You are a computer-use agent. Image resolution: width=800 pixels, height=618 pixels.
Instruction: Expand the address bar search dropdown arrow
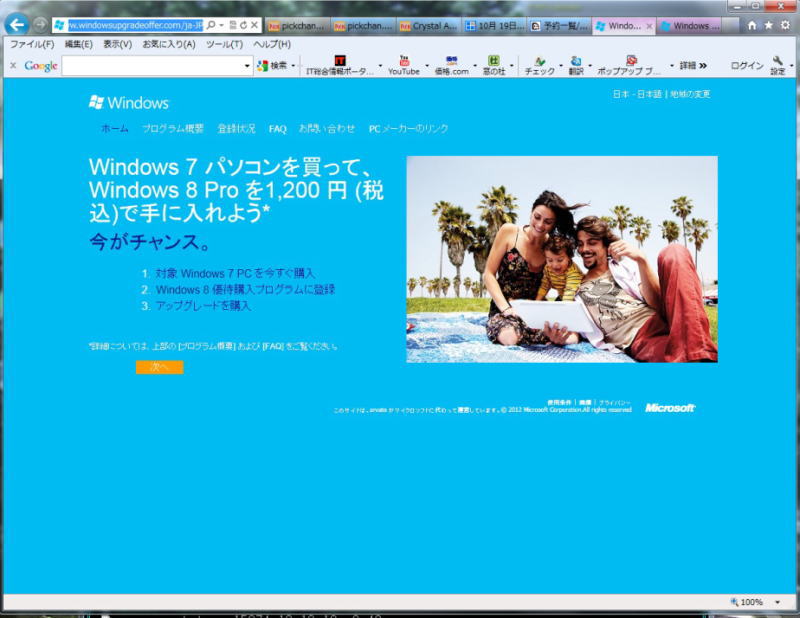[221, 24]
